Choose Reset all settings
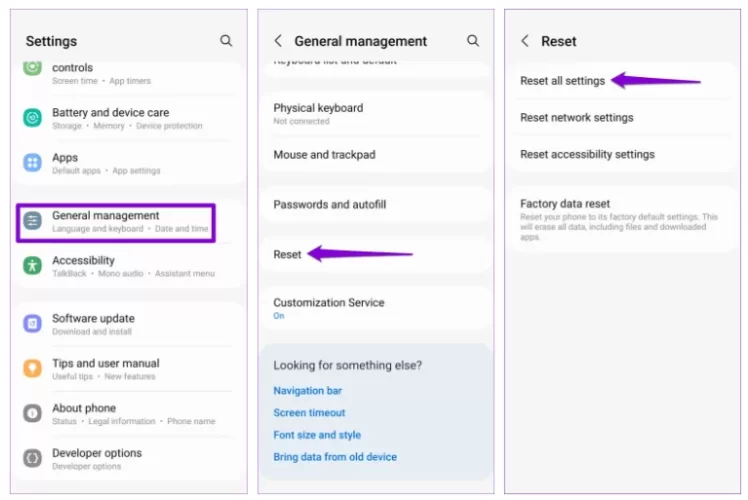The height and width of the screenshot is (500, 748). (x=562, y=81)
